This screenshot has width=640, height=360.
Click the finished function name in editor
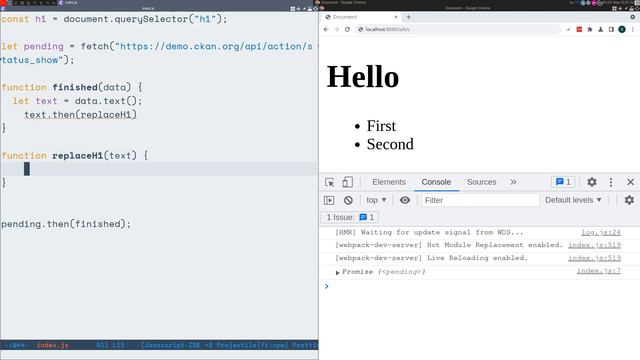coord(75,87)
